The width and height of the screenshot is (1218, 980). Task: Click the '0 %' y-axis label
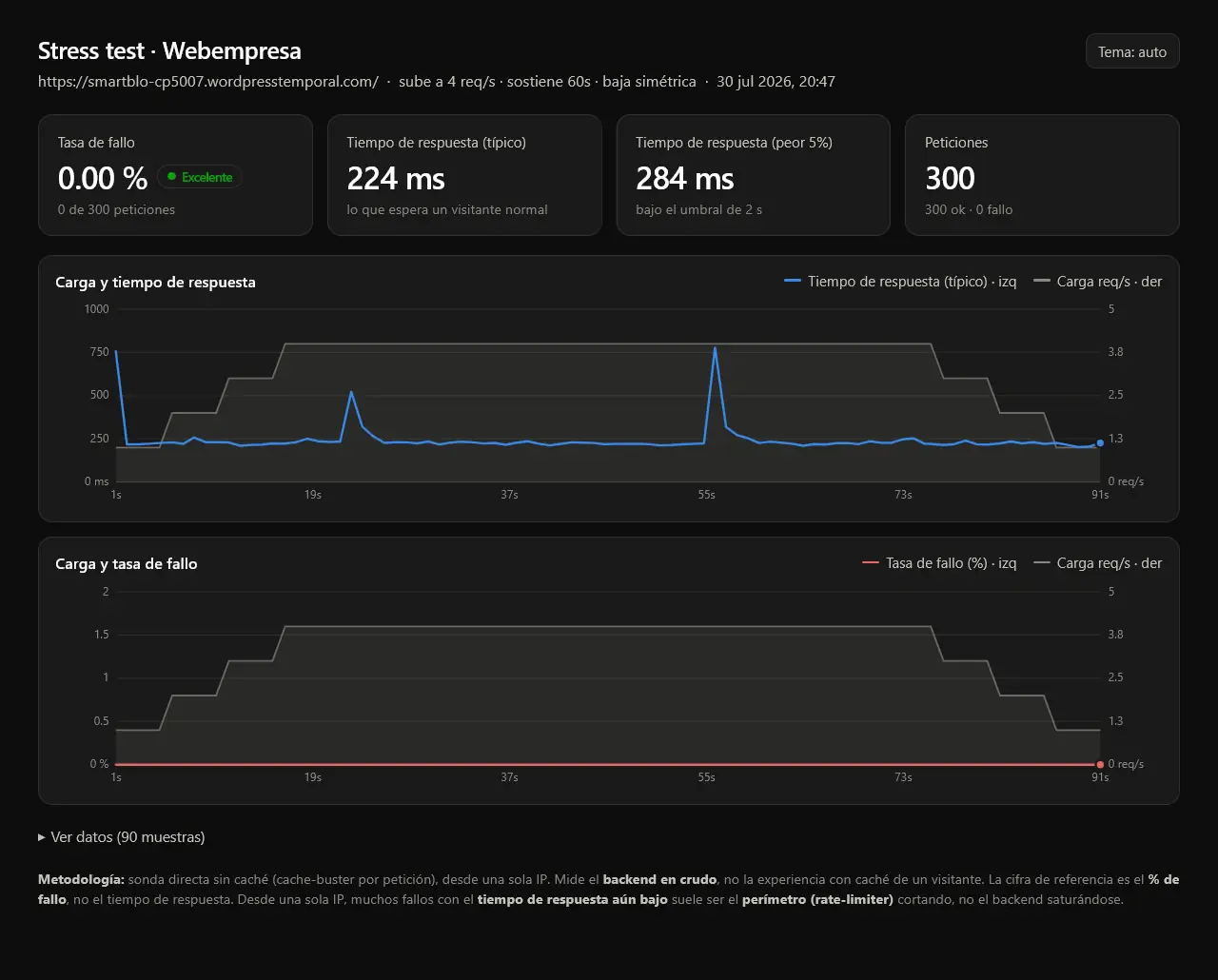(99, 764)
